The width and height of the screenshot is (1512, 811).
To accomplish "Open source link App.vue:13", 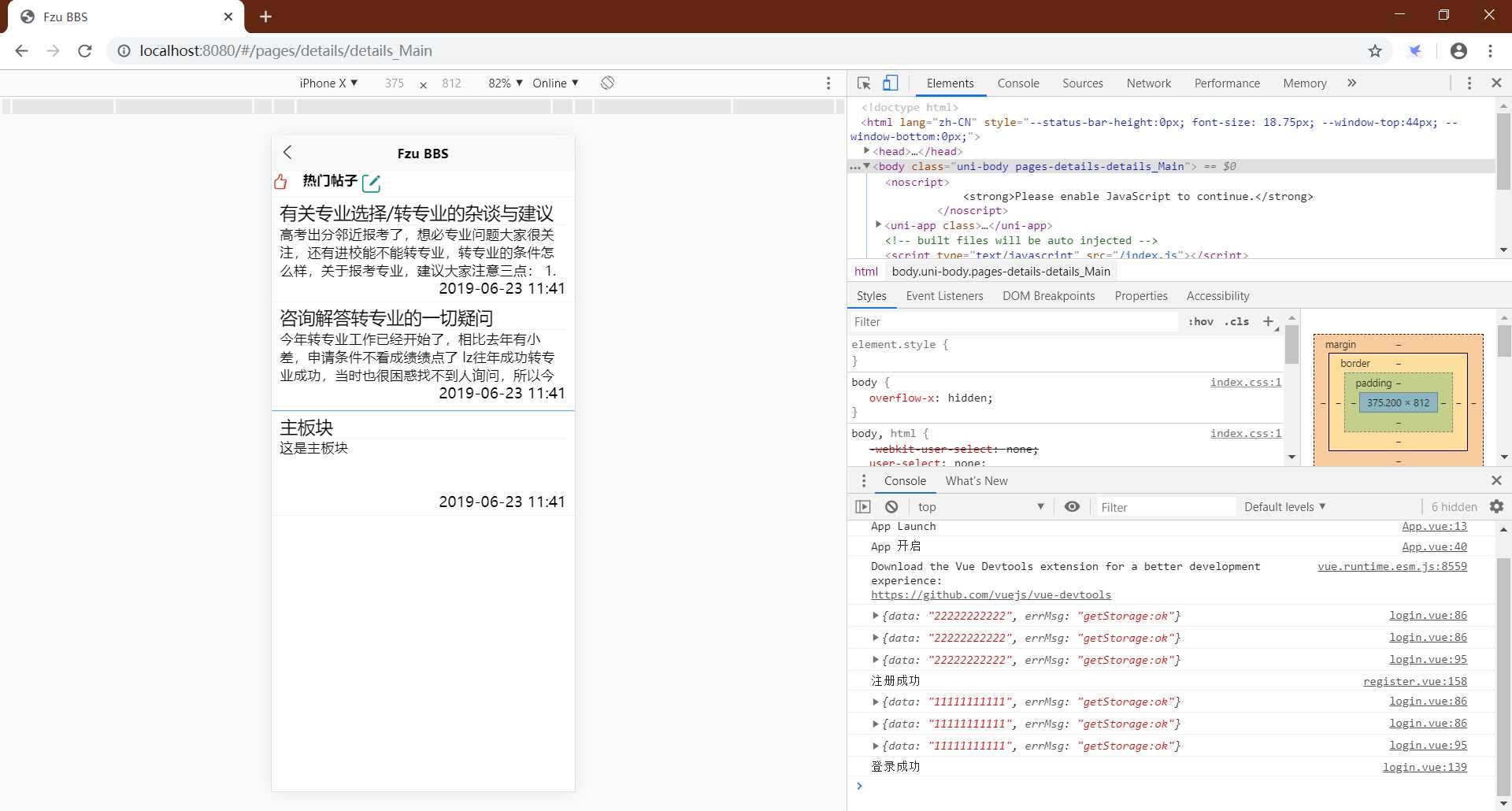I will (1434, 526).
